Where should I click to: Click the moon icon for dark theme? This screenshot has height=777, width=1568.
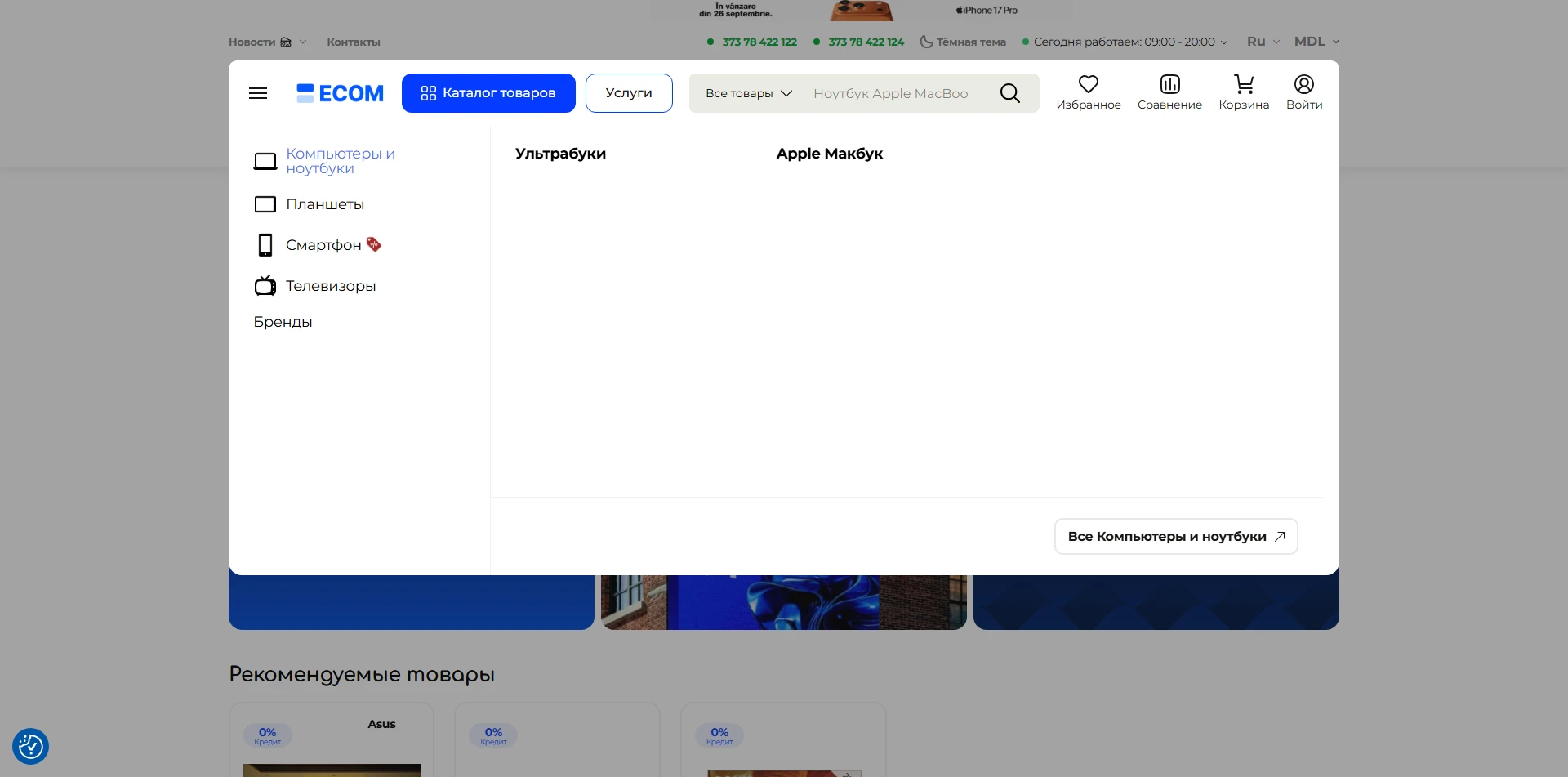(926, 42)
